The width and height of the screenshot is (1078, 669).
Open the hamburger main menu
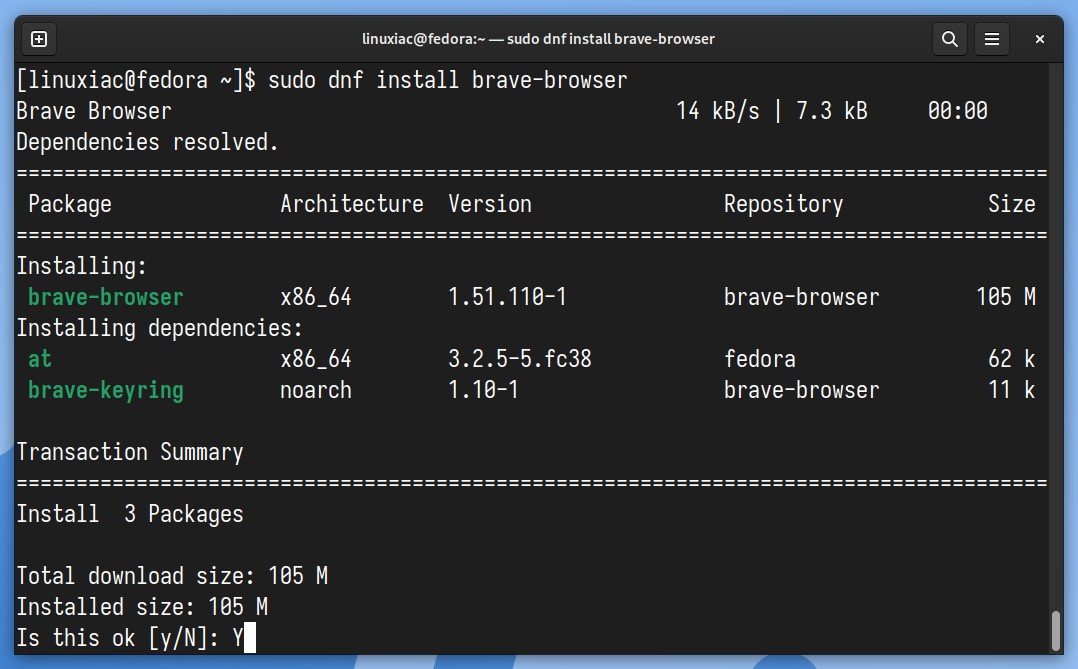tap(991, 39)
